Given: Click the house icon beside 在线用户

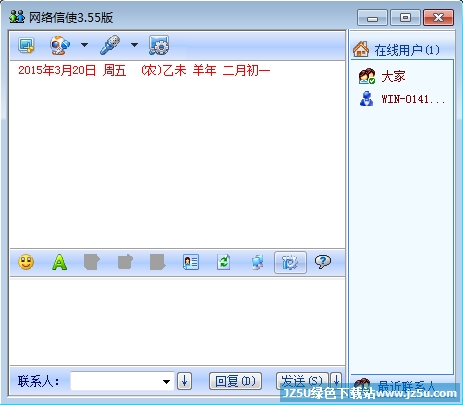Looking at the screenshot, I should click(x=361, y=49).
